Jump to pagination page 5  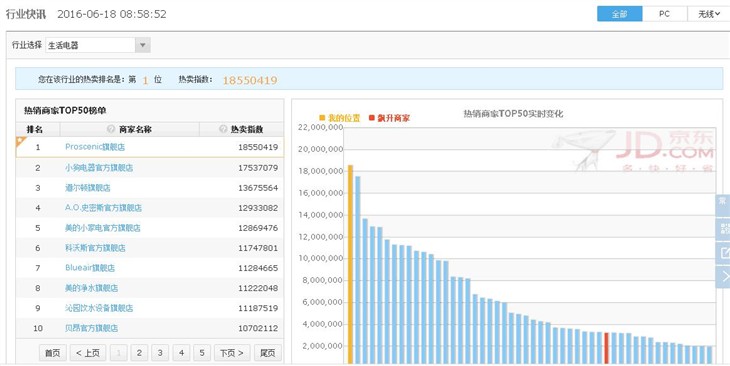point(202,353)
